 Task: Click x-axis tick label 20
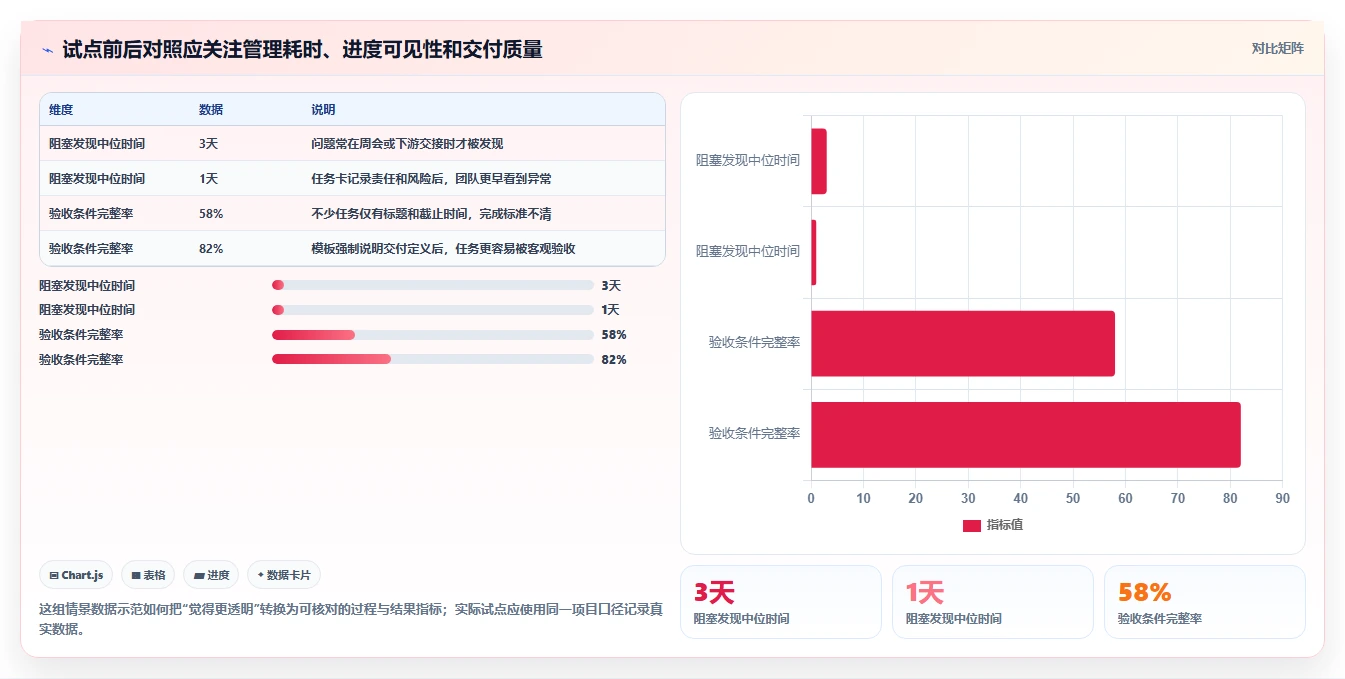(916, 498)
